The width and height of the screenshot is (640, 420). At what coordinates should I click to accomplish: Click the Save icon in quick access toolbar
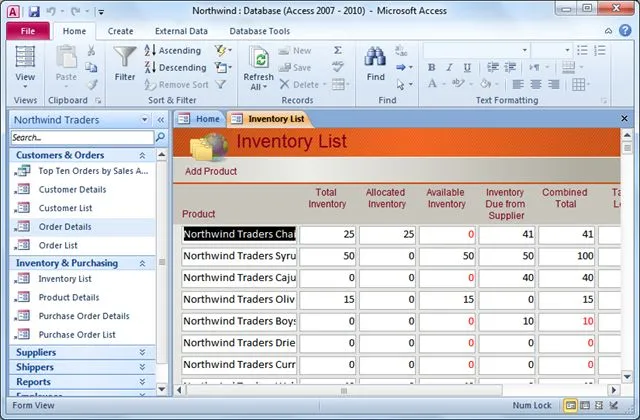tap(34, 11)
